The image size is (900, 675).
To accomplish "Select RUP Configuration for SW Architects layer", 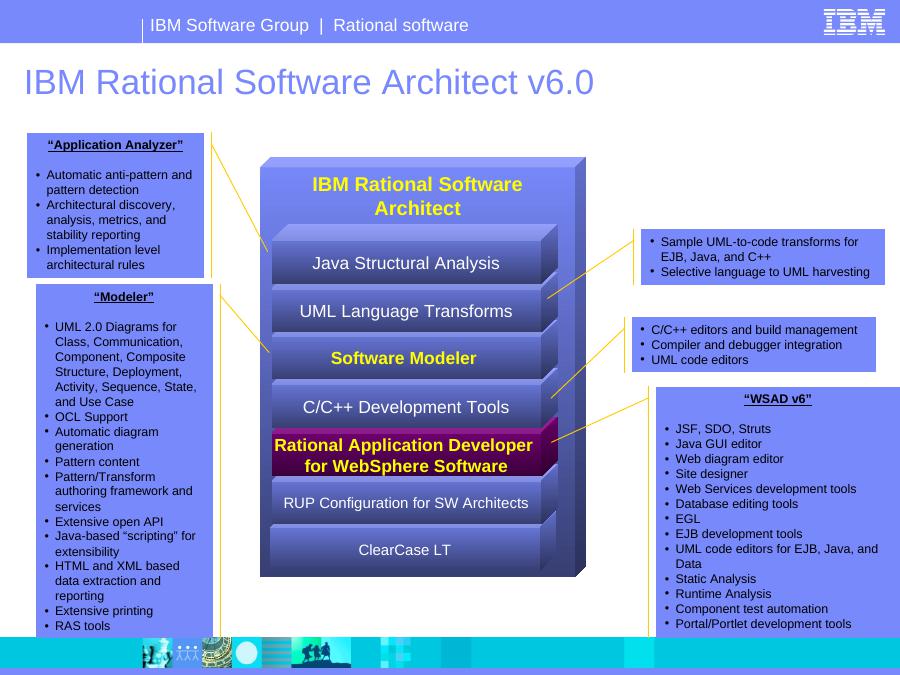I will [406, 503].
